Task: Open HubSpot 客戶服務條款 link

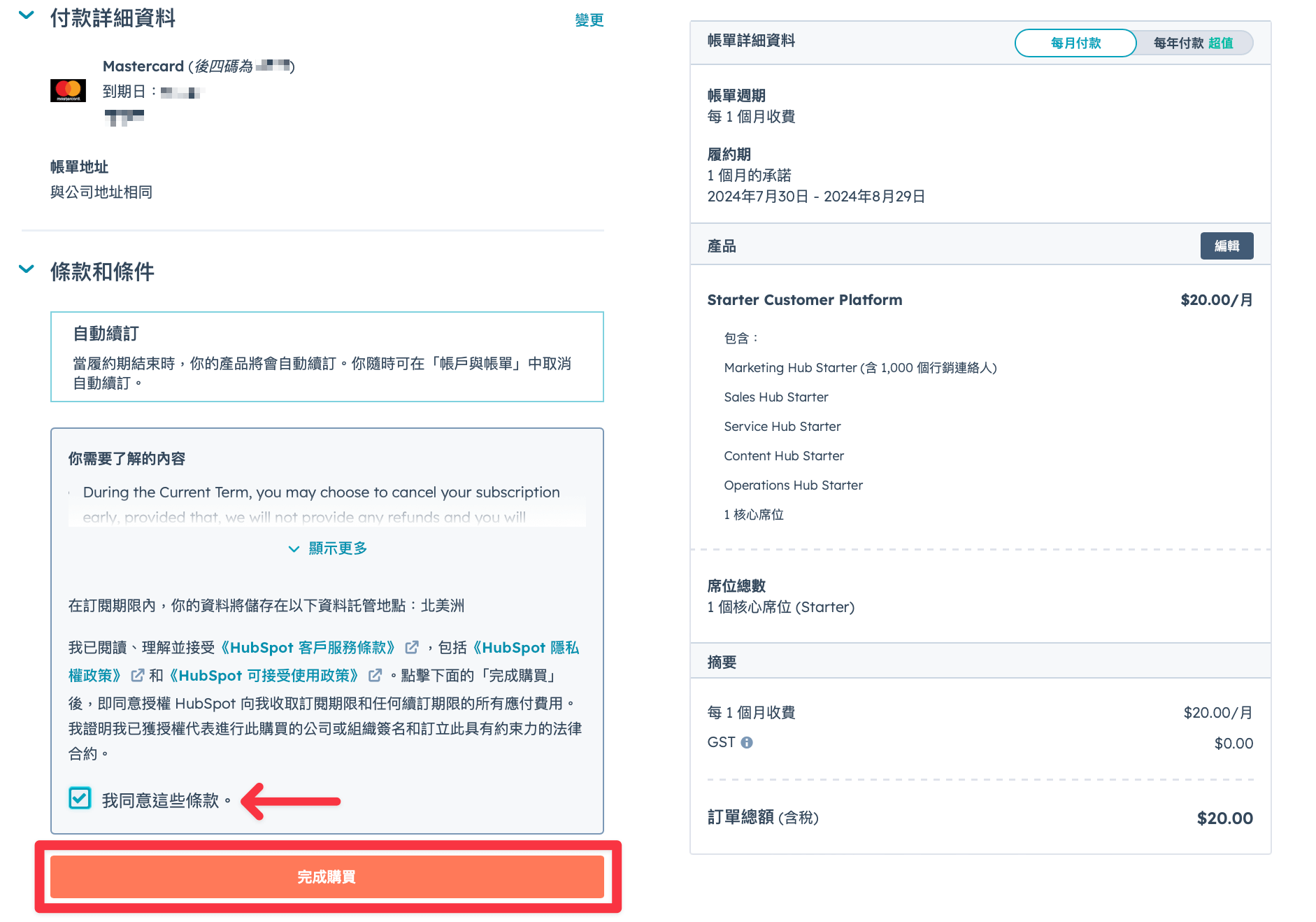Action: [308, 647]
